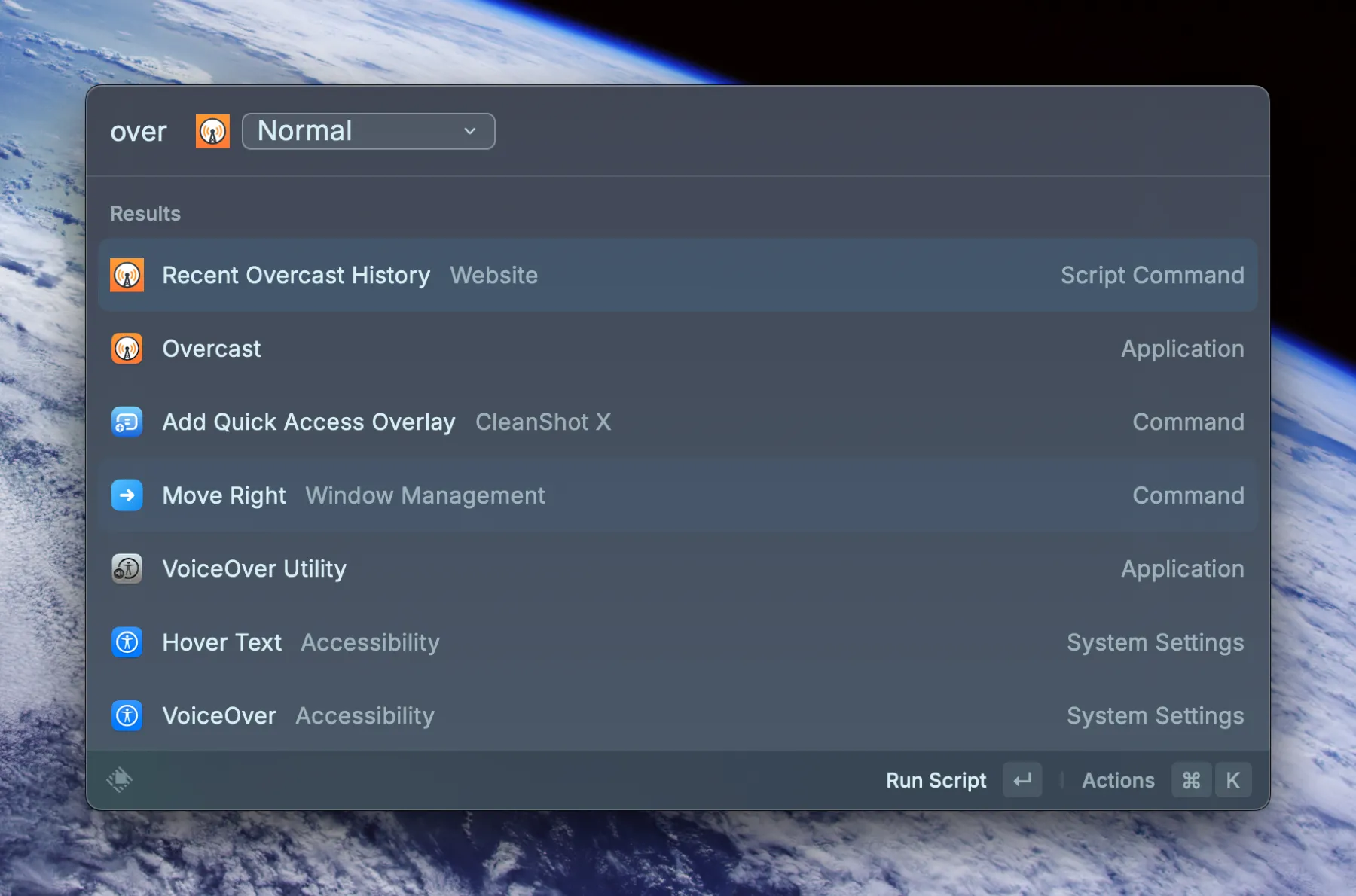Image resolution: width=1356 pixels, height=896 pixels.
Task: Click the VoiceOver Utility application icon
Action: 127,568
